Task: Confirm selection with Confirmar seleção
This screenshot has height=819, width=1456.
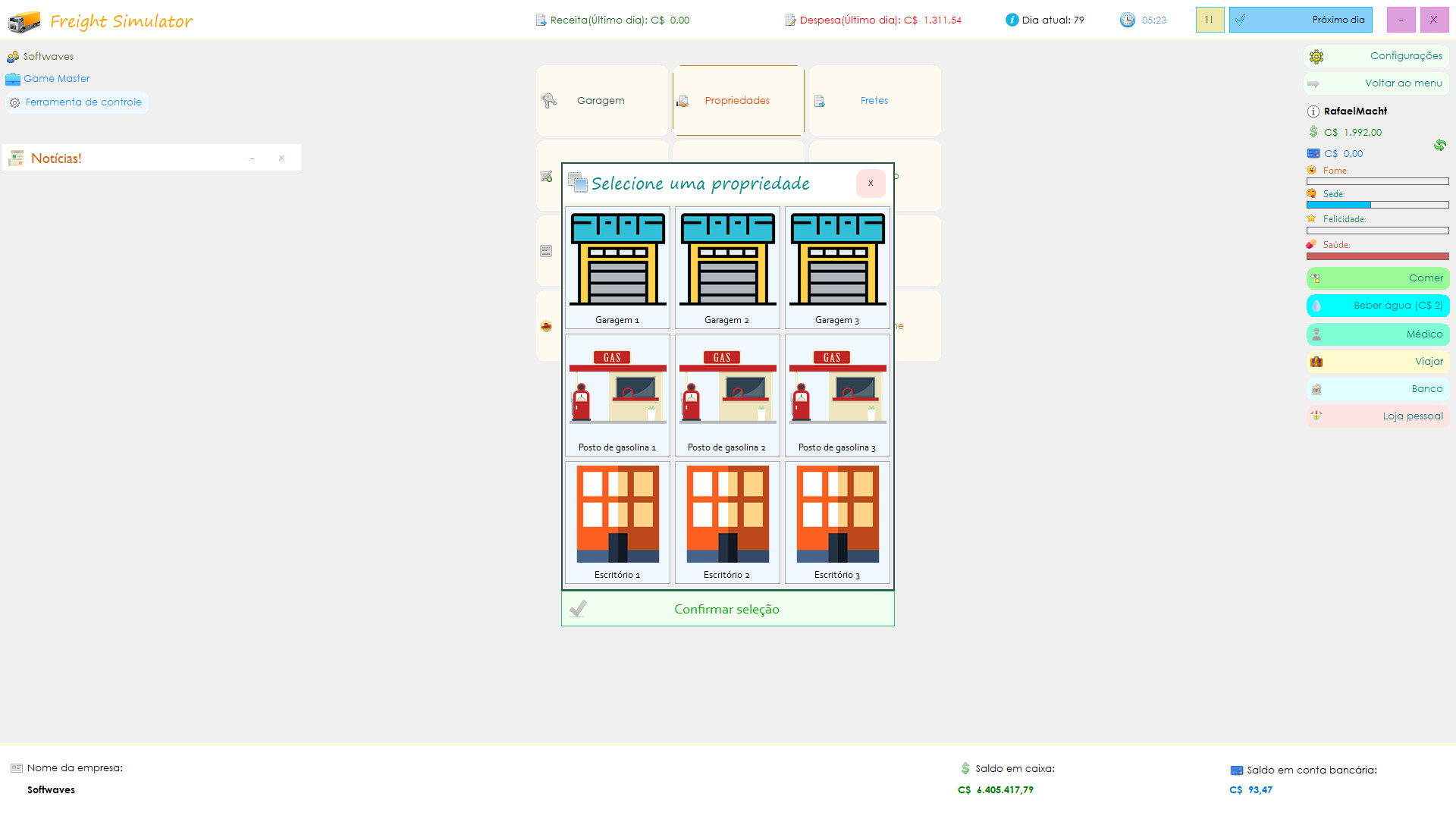Action: coord(727,609)
